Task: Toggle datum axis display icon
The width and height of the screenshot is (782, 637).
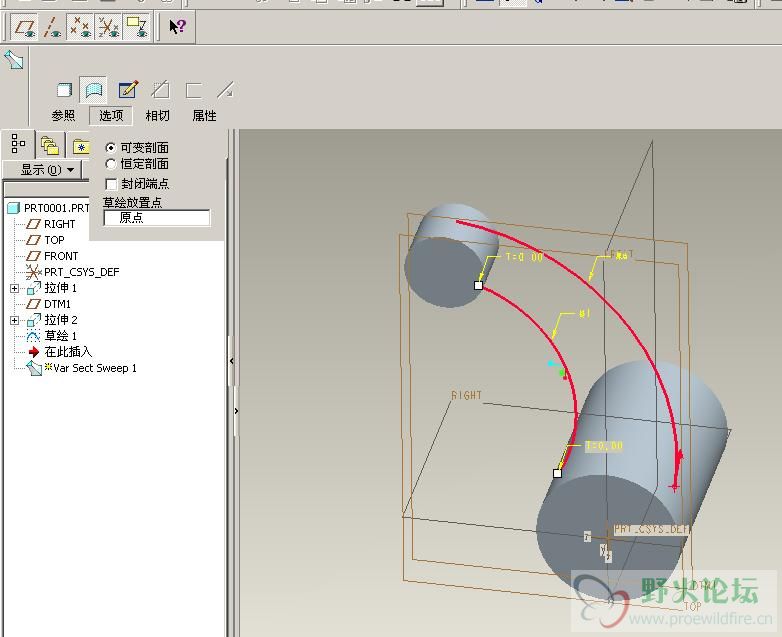Action: 52,27
